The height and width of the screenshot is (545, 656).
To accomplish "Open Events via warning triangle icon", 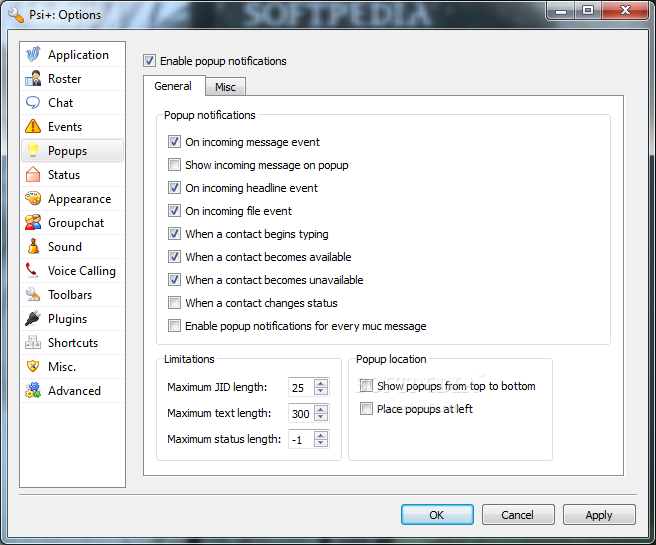I will pos(33,126).
